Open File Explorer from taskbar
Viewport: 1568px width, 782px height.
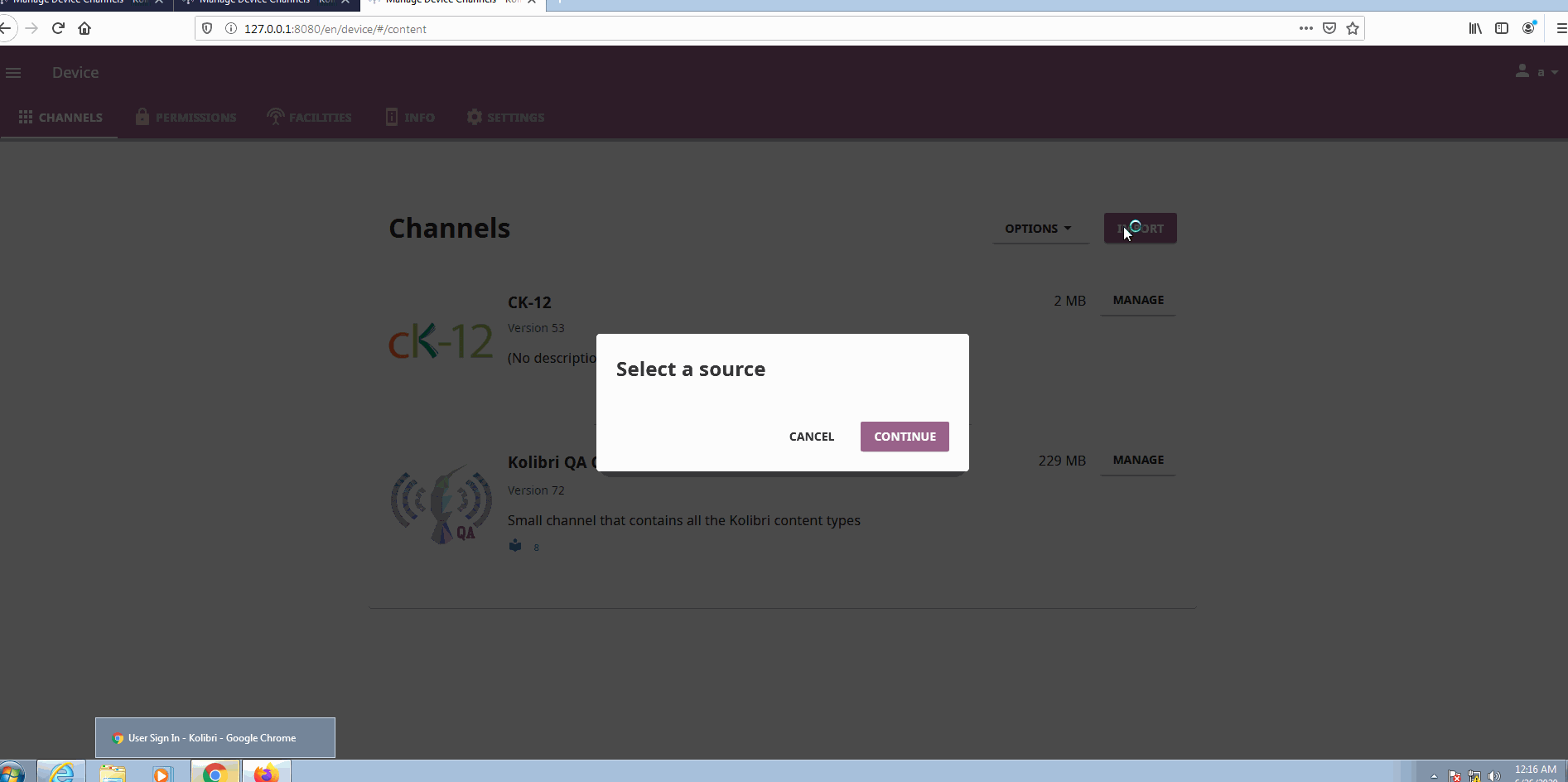(x=113, y=772)
